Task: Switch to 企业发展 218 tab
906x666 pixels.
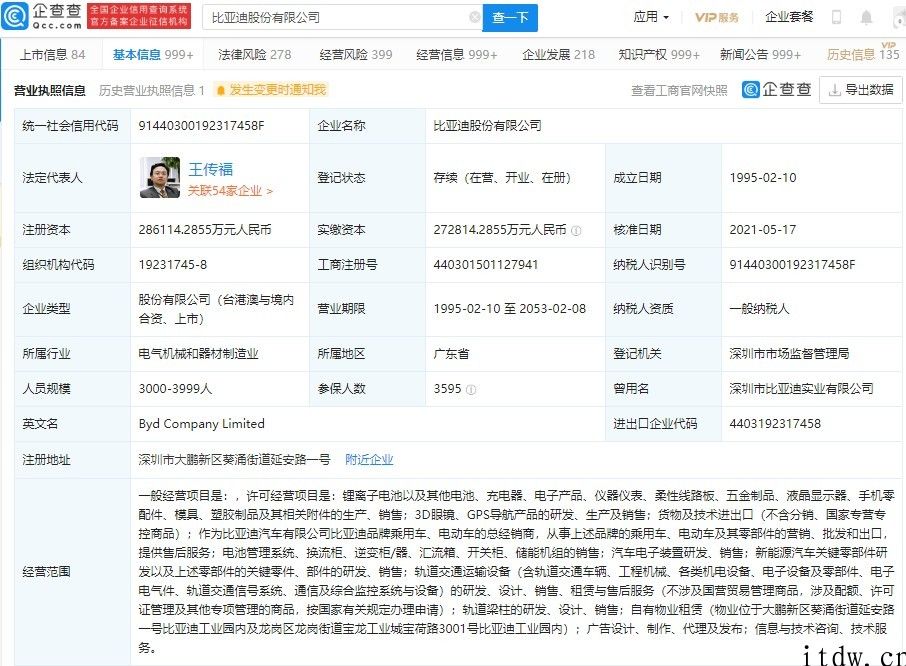Action: coord(558,55)
